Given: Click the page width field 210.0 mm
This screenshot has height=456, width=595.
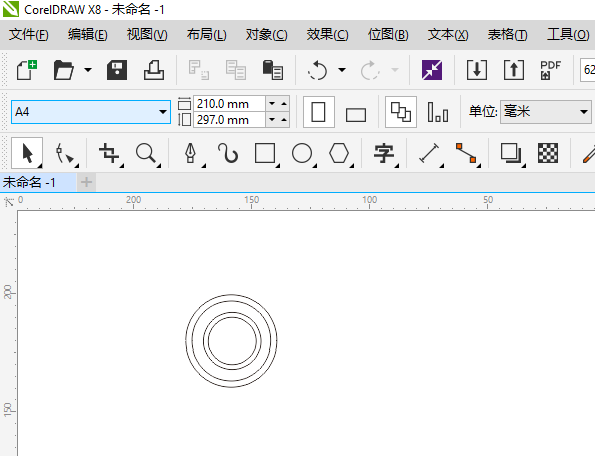Looking at the screenshot, I should point(229,104).
